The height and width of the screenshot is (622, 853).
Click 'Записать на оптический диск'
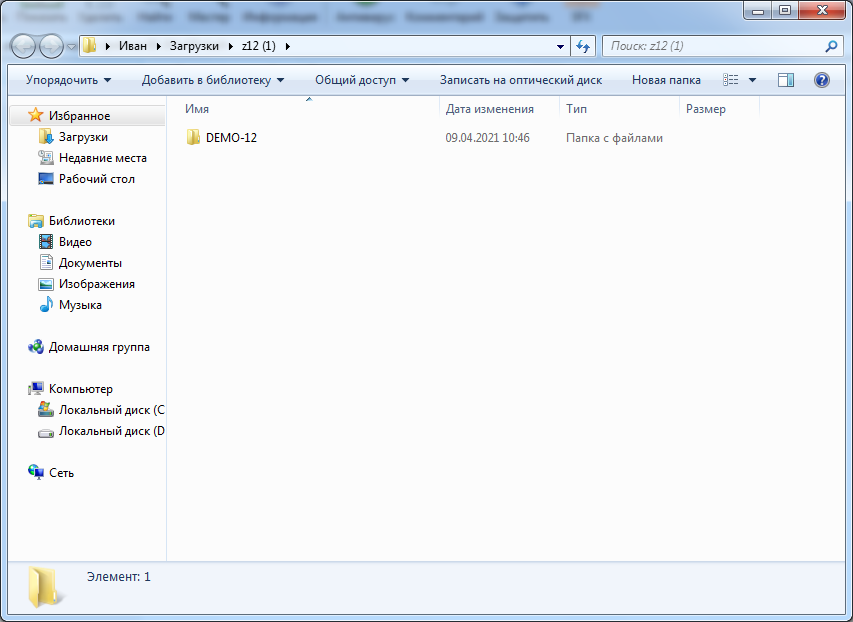(x=521, y=80)
